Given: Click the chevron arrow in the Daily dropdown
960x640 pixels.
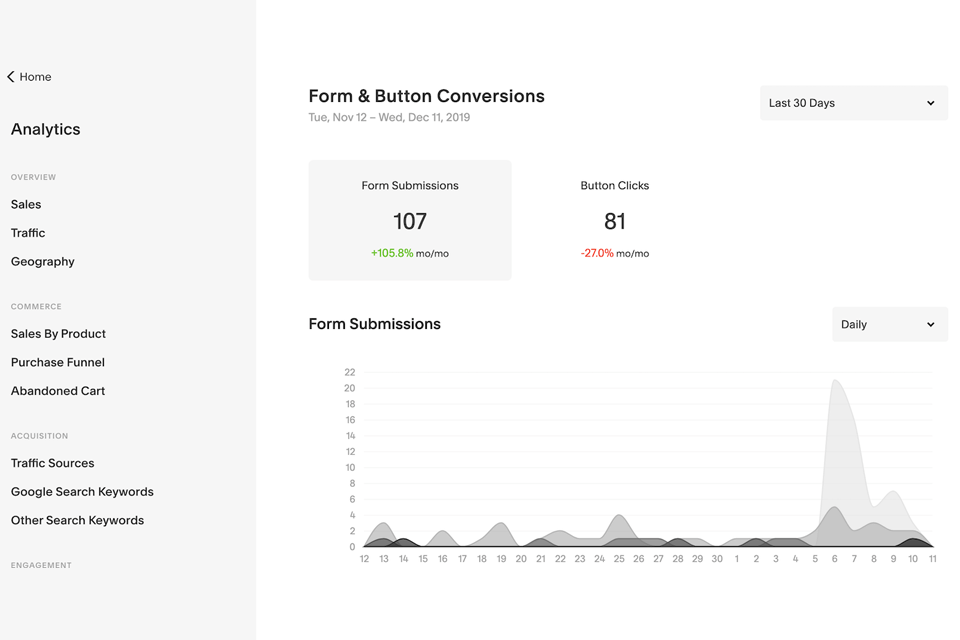Looking at the screenshot, I should tap(931, 325).
